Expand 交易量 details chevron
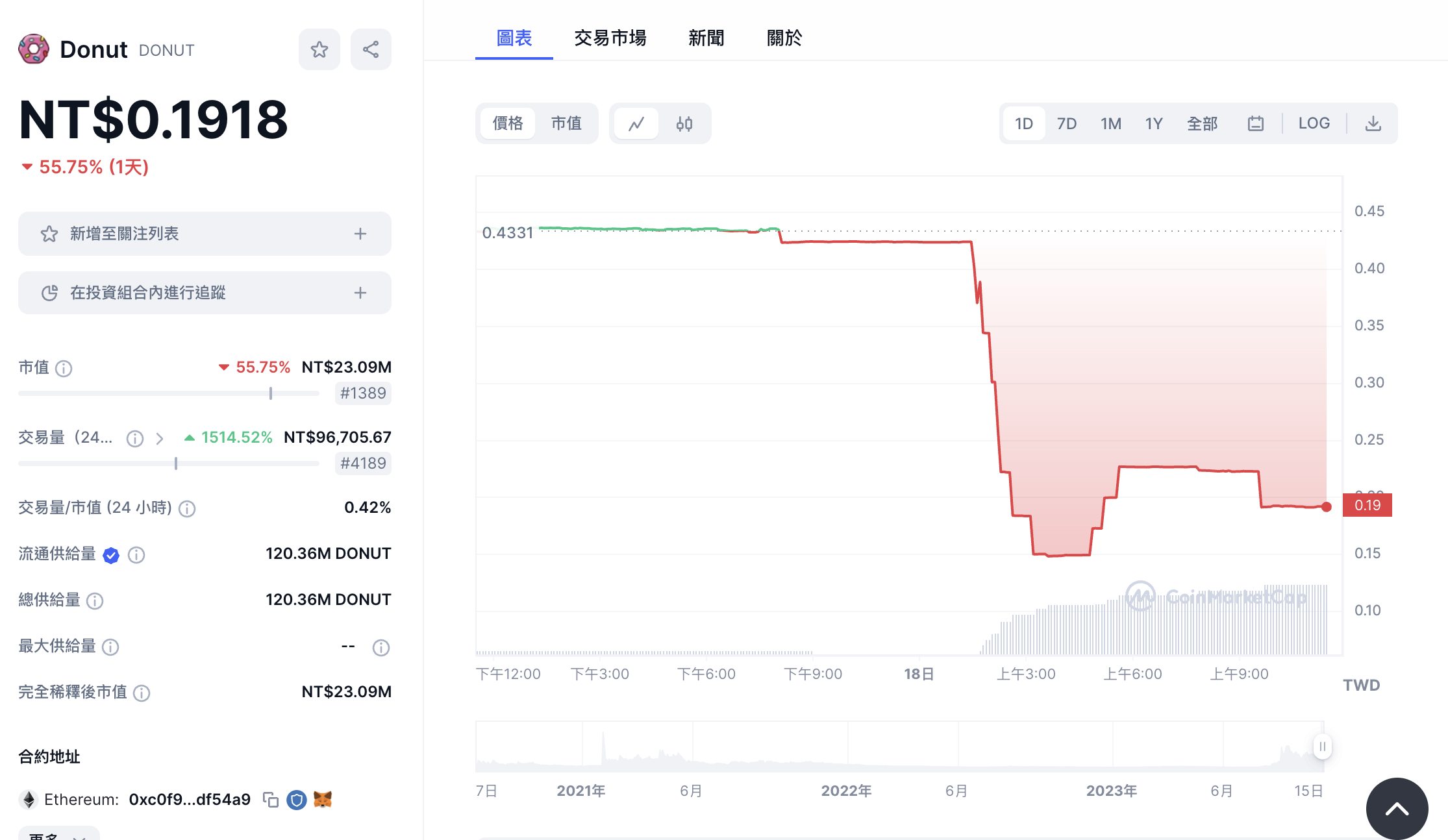 [x=160, y=439]
